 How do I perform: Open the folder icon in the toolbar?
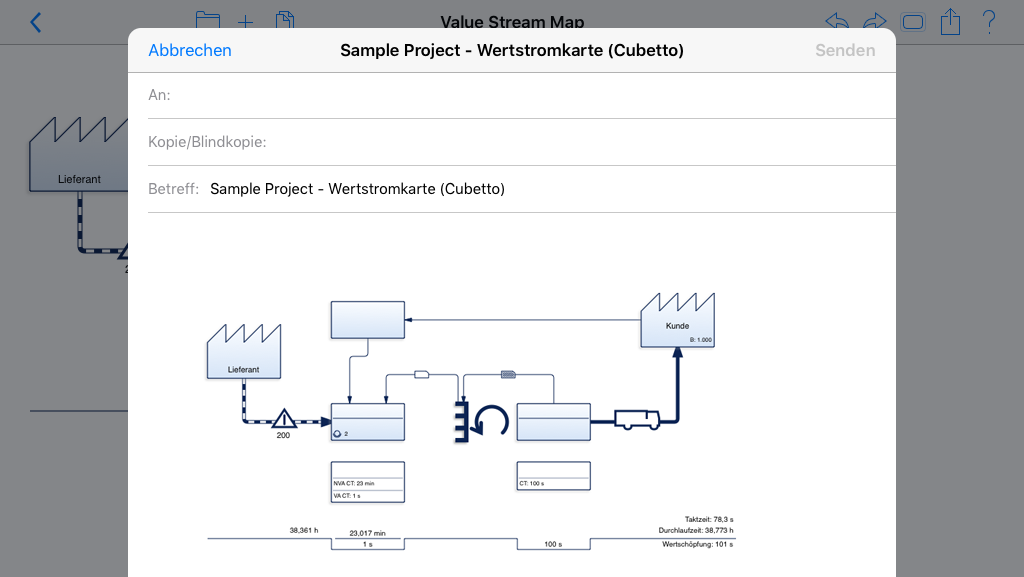208,20
